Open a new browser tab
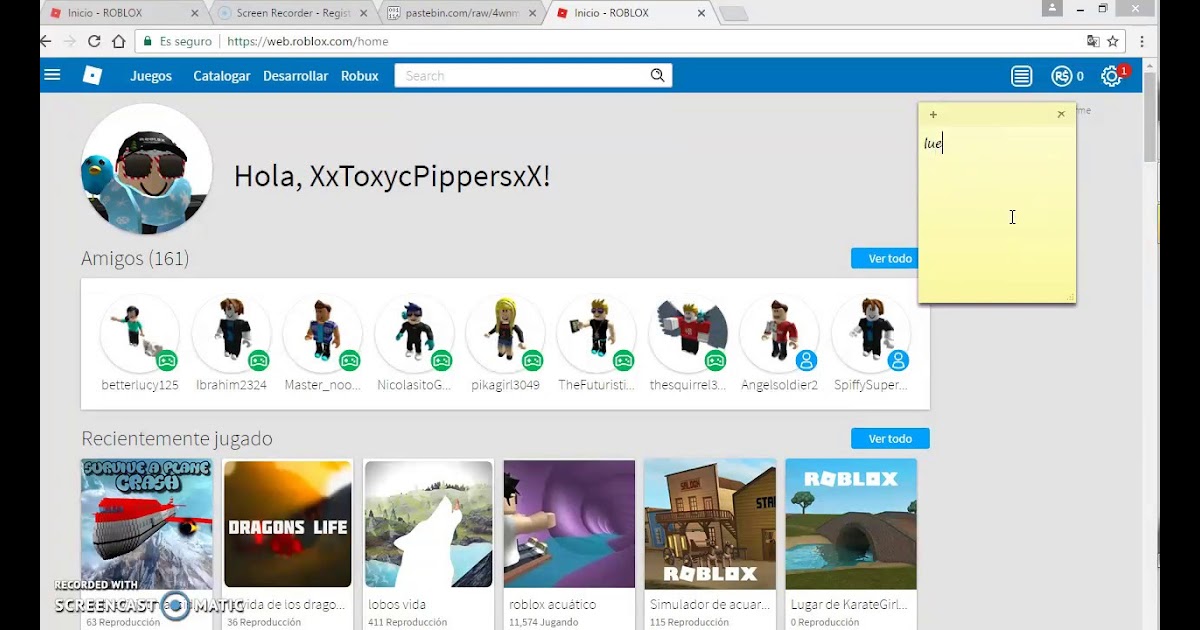Viewport: 1200px width, 630px height. point(733,14)
